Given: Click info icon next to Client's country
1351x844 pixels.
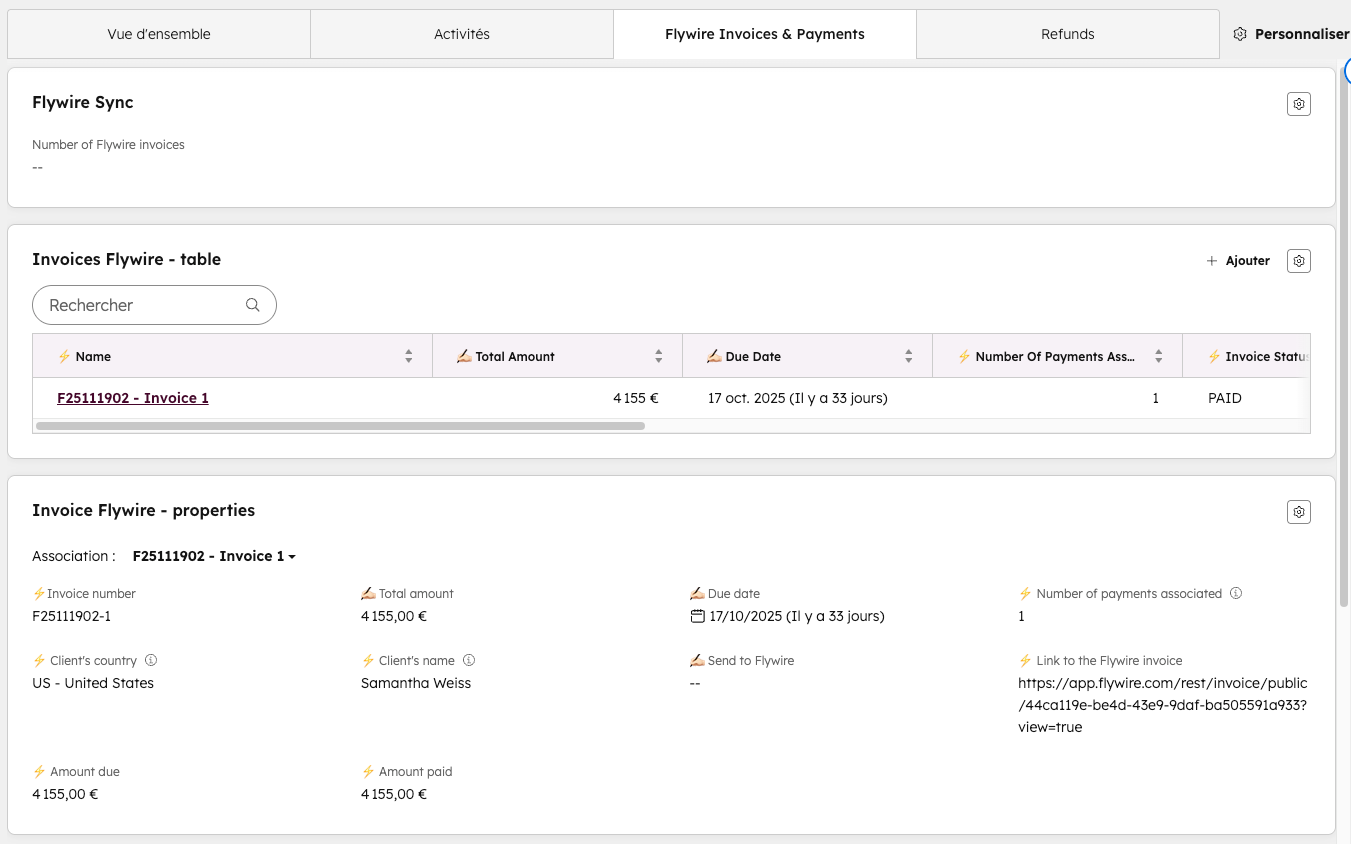Looking at the screenshot, I should tap(151, 660).
